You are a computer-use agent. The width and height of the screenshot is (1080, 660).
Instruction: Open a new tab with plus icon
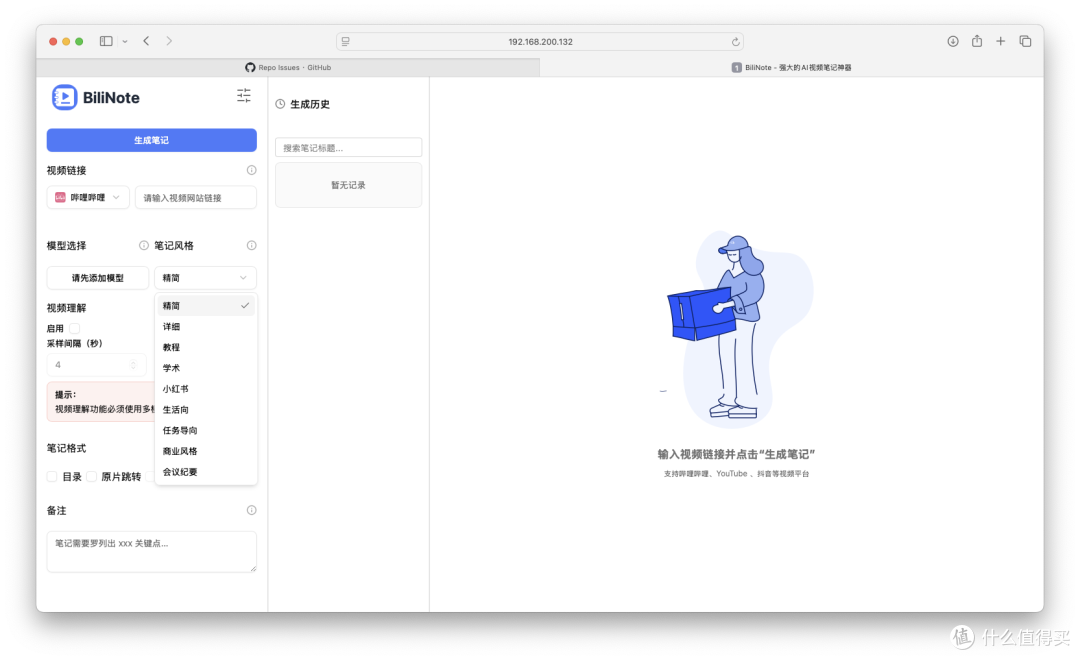click(1000, 41)
